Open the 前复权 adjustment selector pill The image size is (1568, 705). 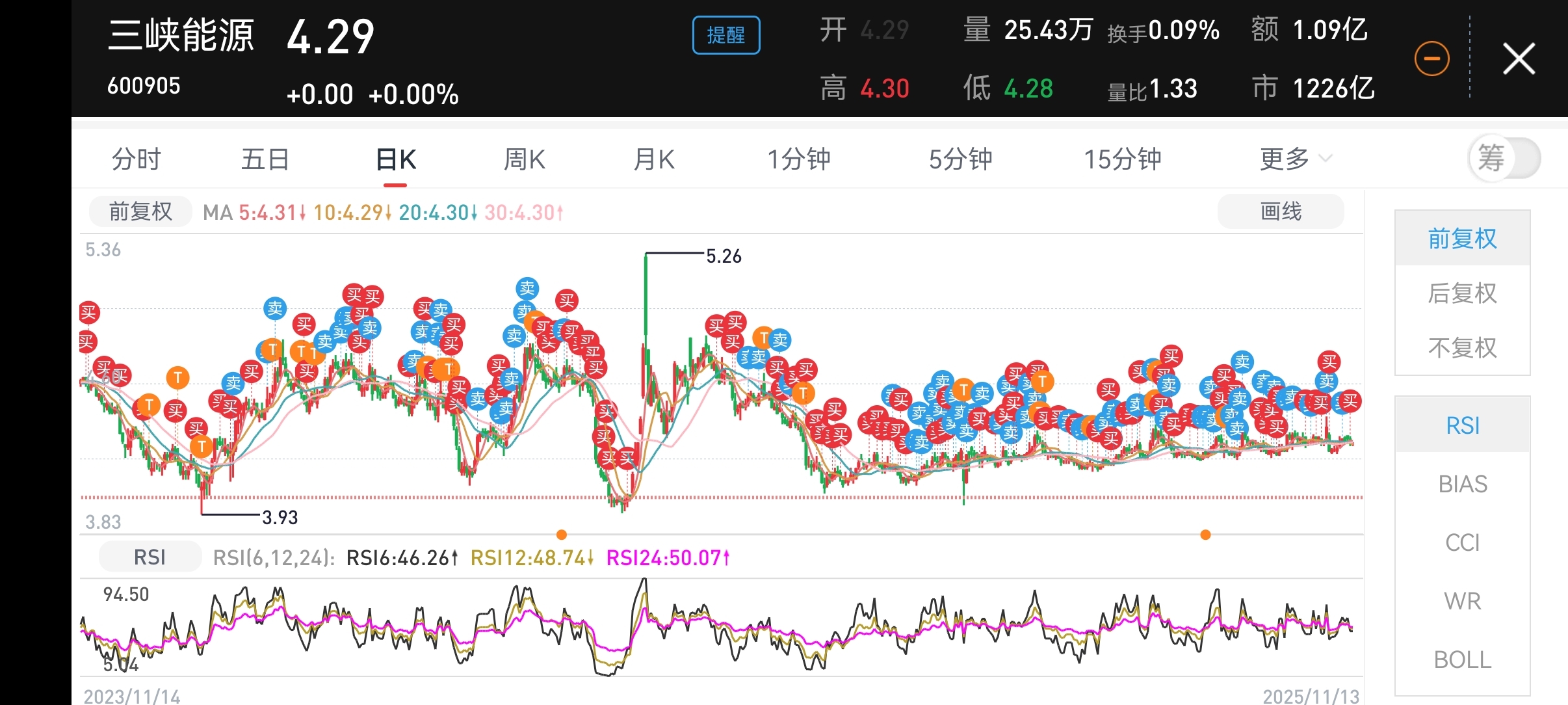point(140,211)
